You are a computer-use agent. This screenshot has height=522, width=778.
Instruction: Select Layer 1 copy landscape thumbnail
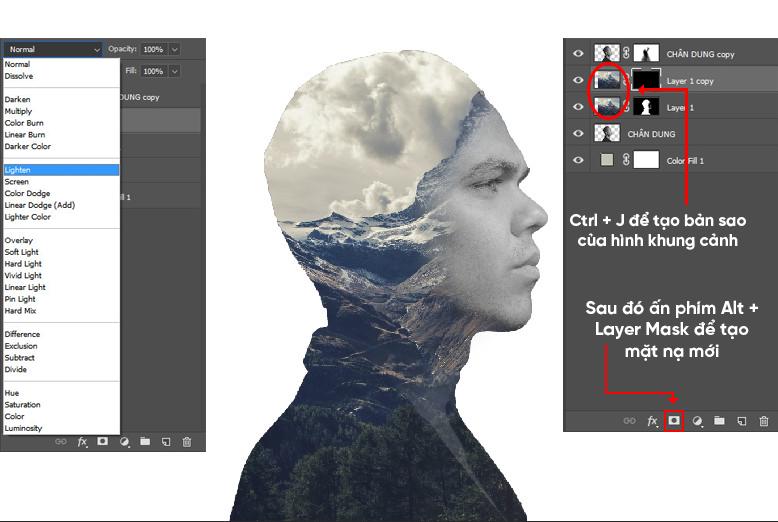point(607,79)
